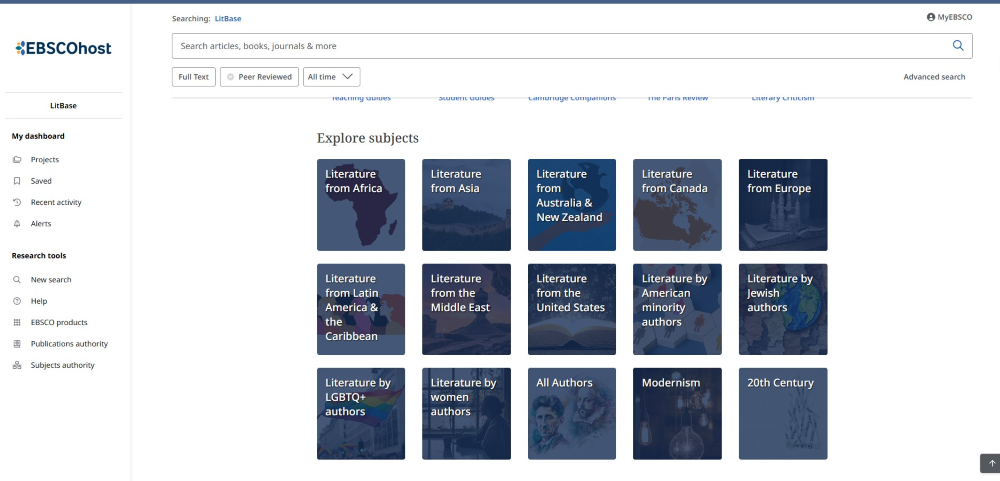The image size is (1000, 481).
Task: Open Projects in dashboard
Action: [45, 159]
